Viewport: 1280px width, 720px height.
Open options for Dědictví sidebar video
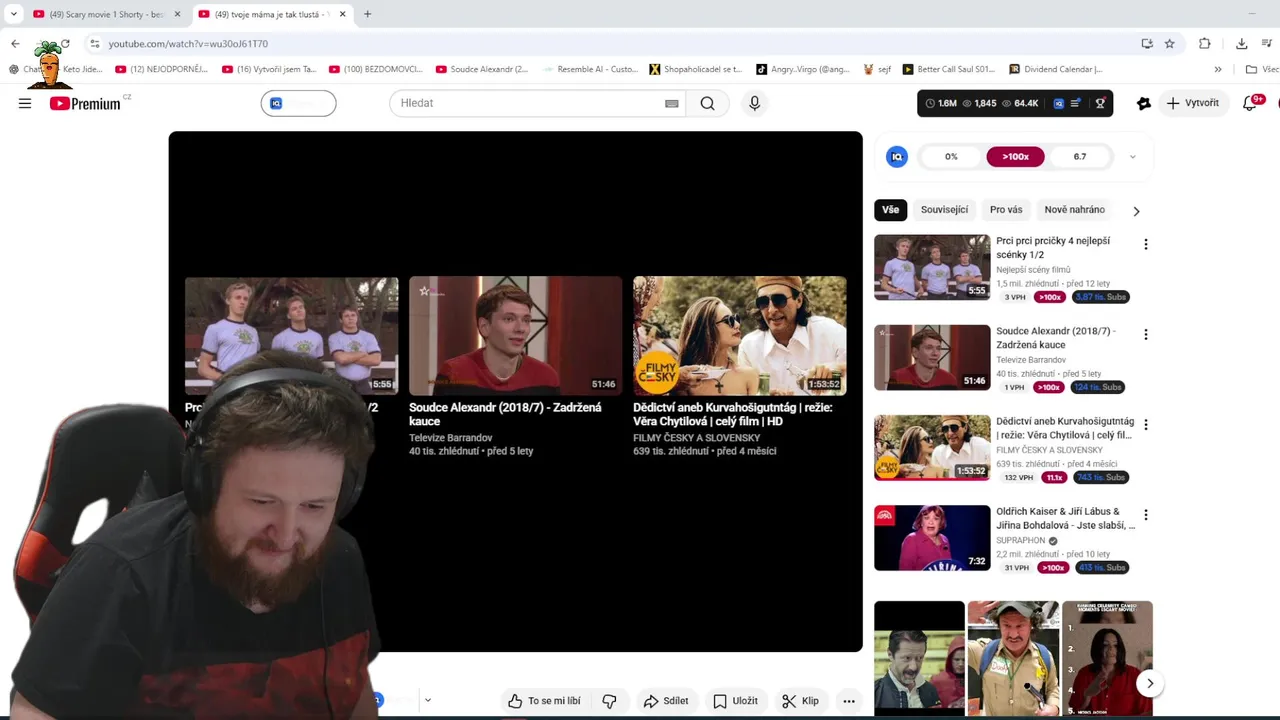click(x=1145, y=424)
